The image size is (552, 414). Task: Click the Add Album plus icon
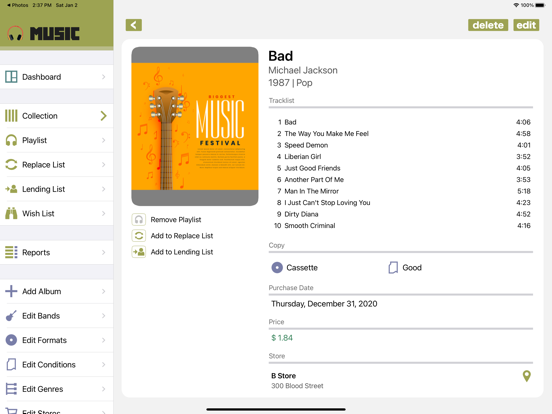(11, 291)
